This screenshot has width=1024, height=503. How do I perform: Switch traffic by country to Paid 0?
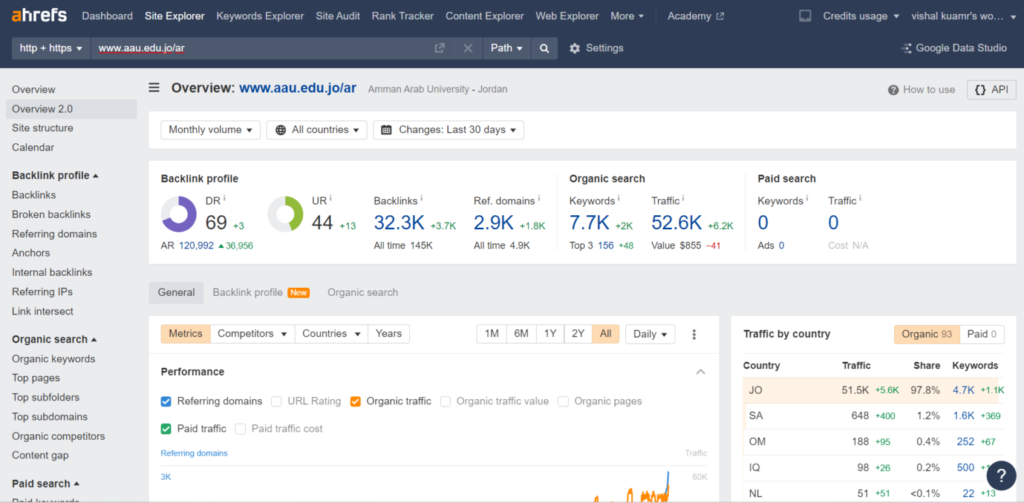tap(982, 334)
